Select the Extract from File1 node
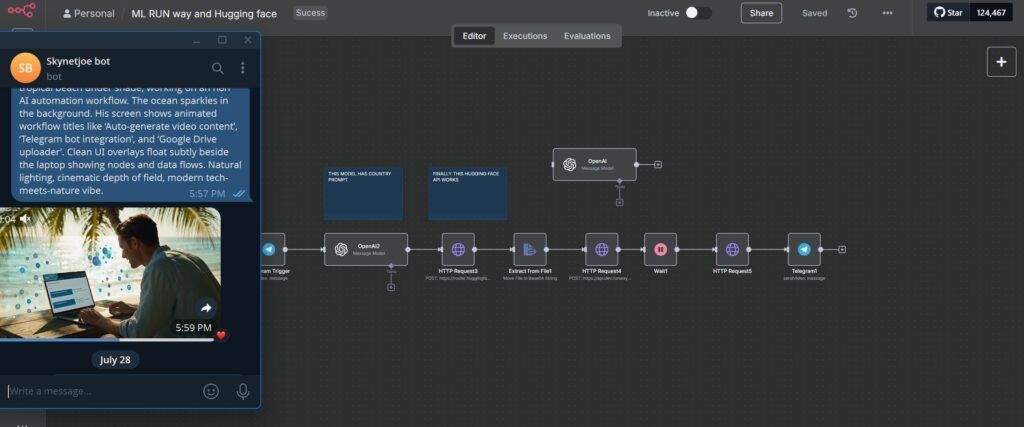 pyautogui.click(x=530, y=249)
